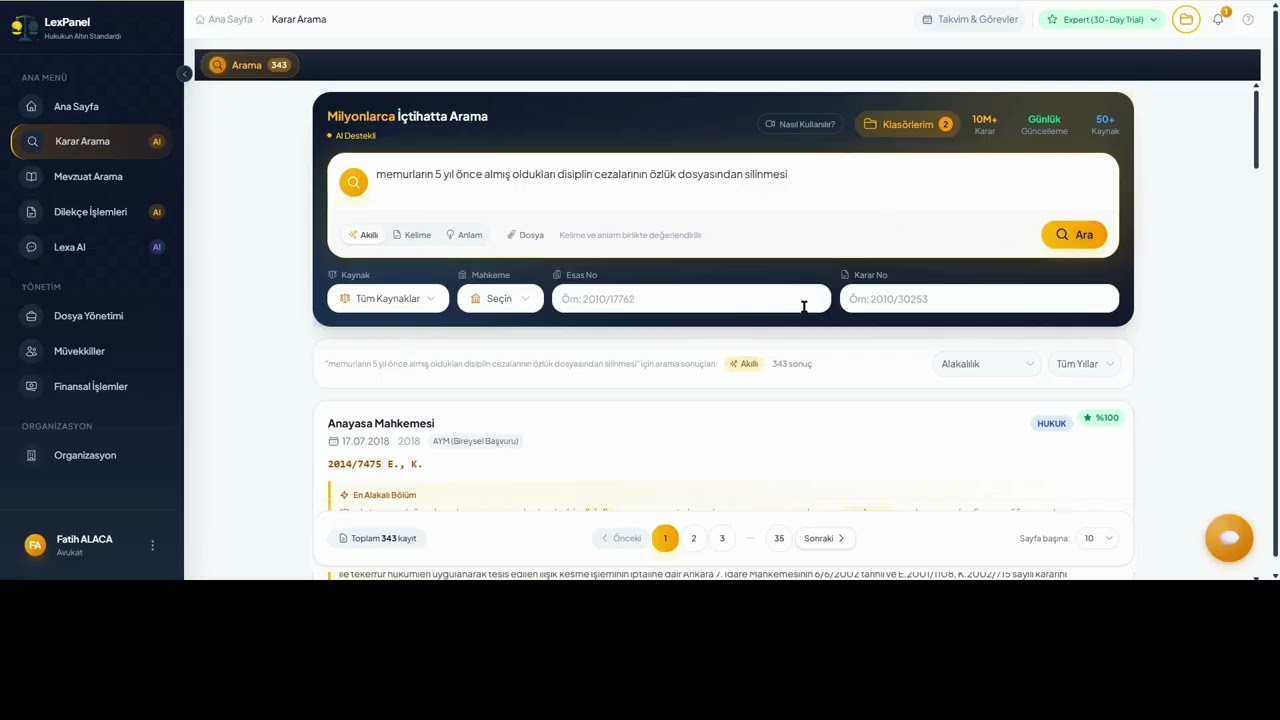1280x720 pixels.
Task: Expand Tüm Kaynaklar source dropdown
Action: coord(388,298)
